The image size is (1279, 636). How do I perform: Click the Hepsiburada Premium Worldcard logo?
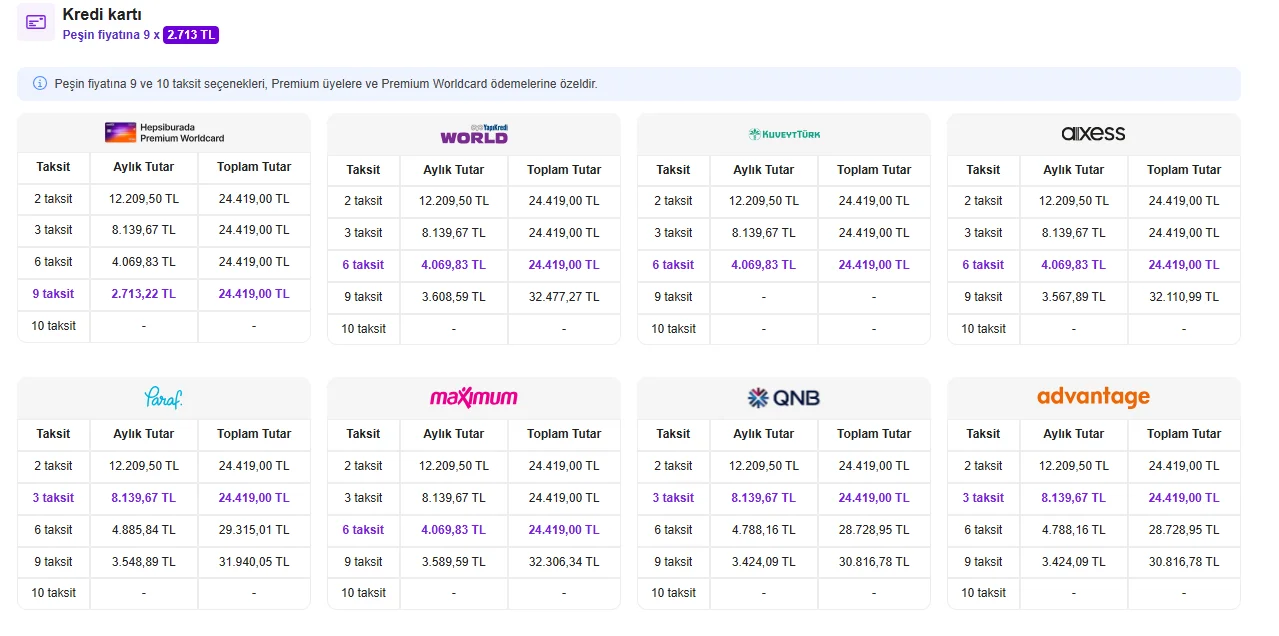point(164,132)
